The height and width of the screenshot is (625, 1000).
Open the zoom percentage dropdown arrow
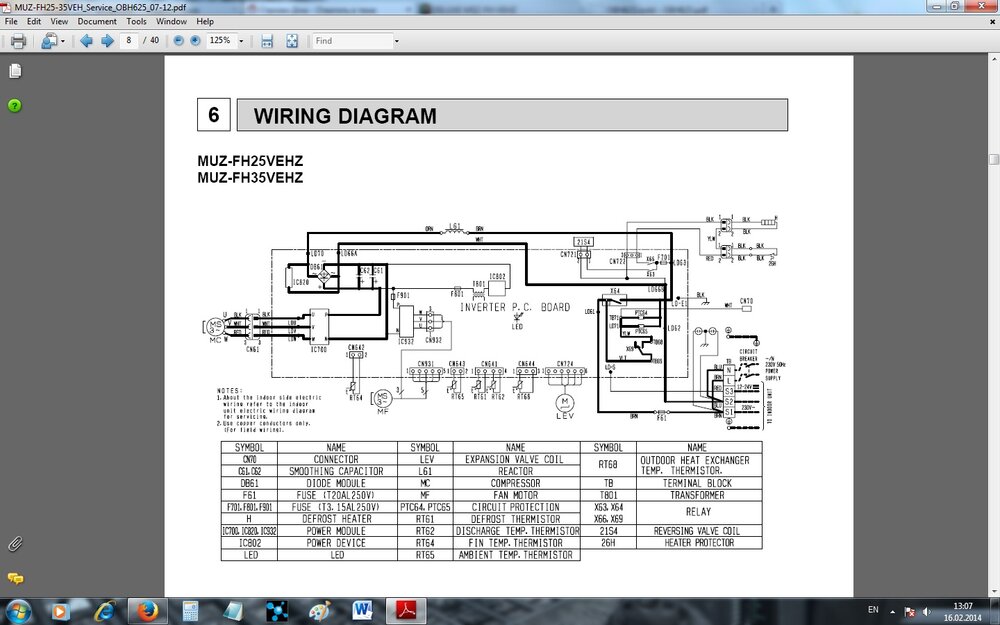point(241,41)
